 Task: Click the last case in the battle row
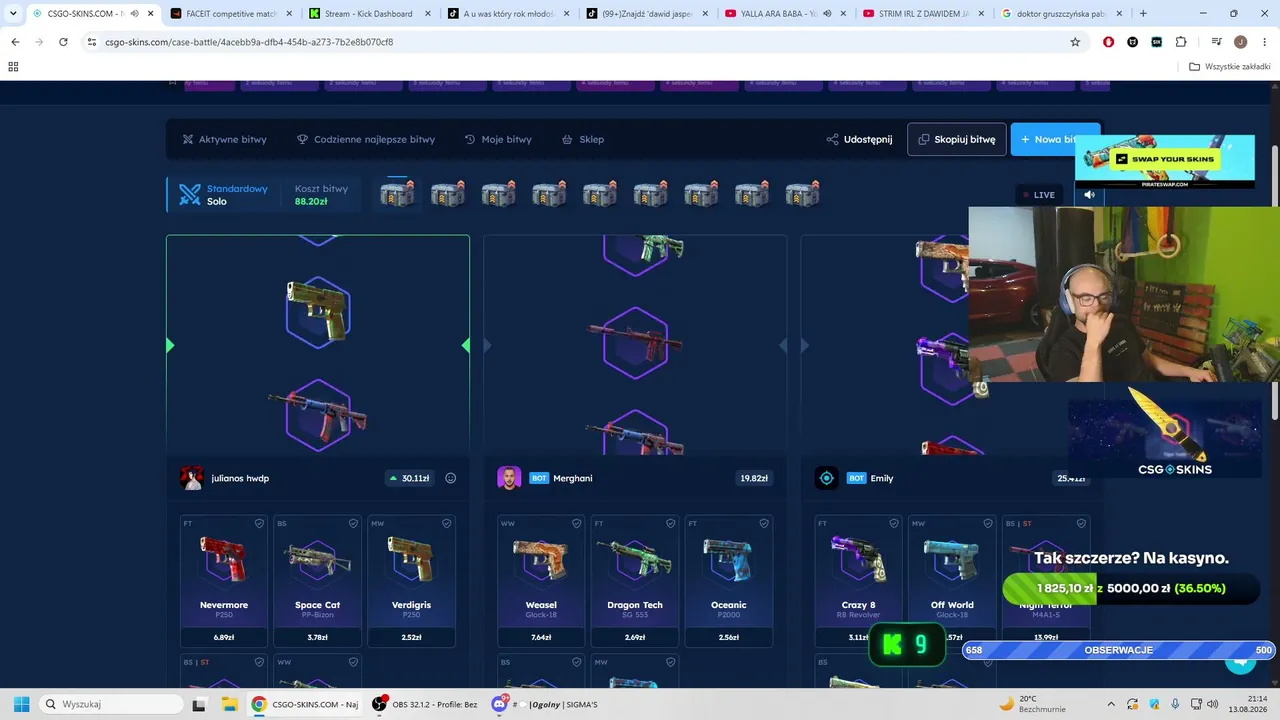802,194
